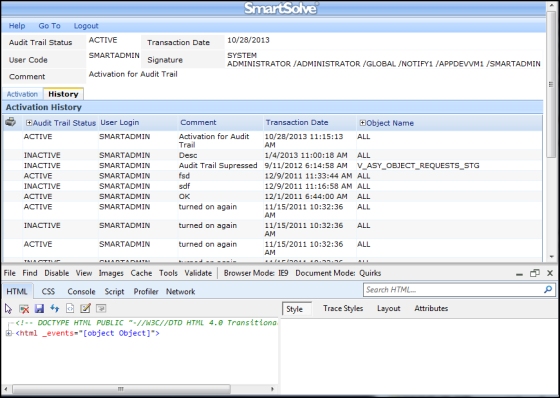This screenshot has width=560, height=398.
Task: Switch to the Activation tab
Action: coord(22,94)
